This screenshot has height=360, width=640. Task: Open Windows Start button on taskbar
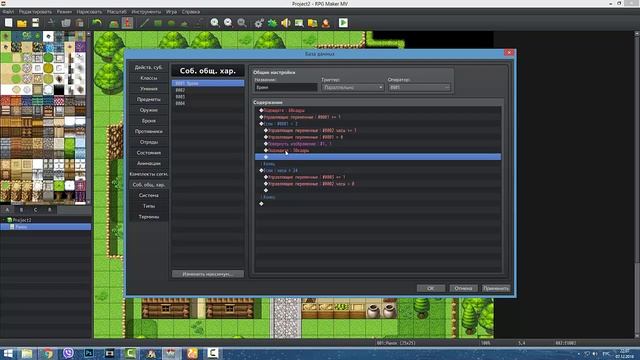(x=8, y=353)
